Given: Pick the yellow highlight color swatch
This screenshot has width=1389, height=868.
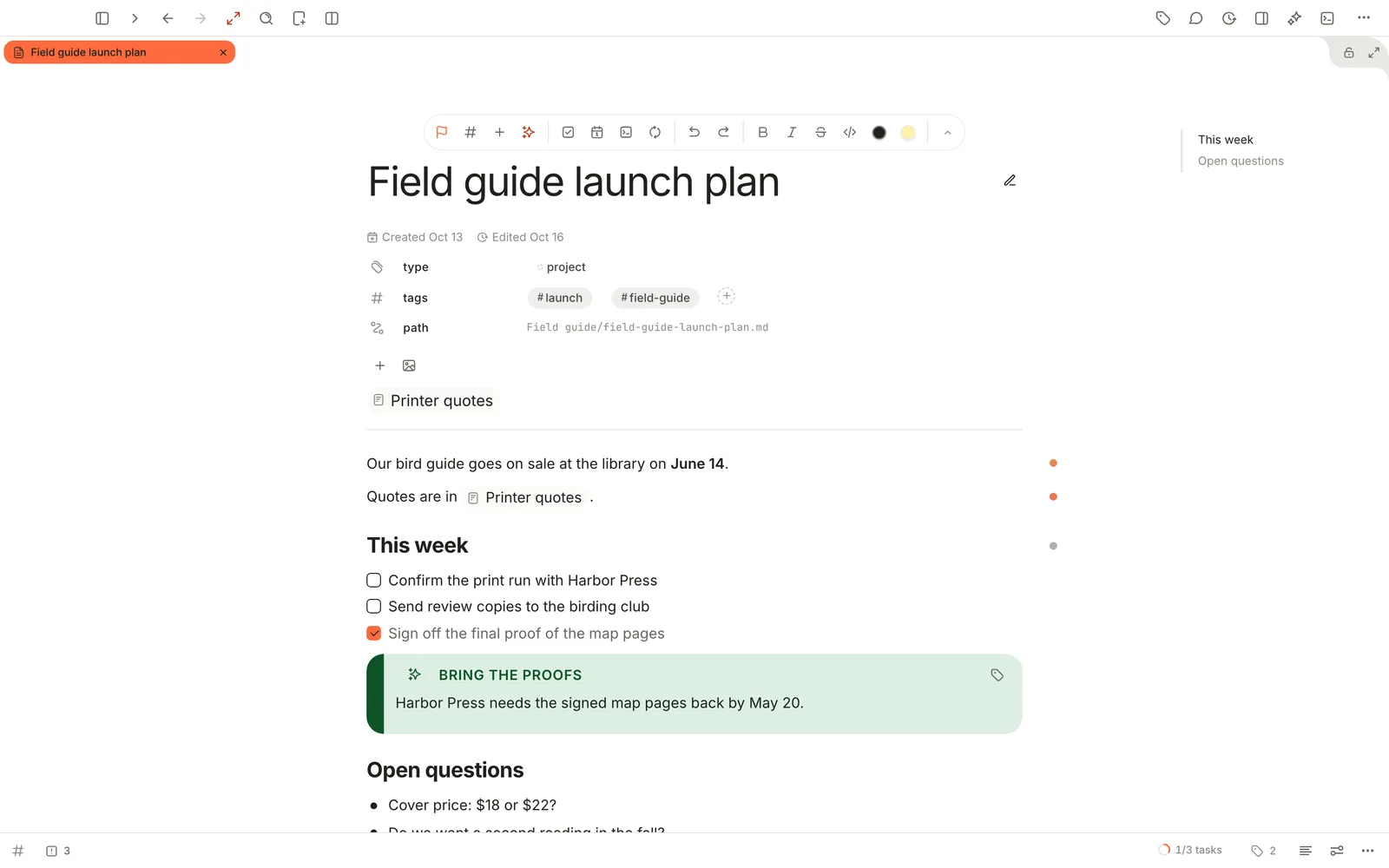Looking at the screenshot, I should pyautogui.click(x=908, y=133).
